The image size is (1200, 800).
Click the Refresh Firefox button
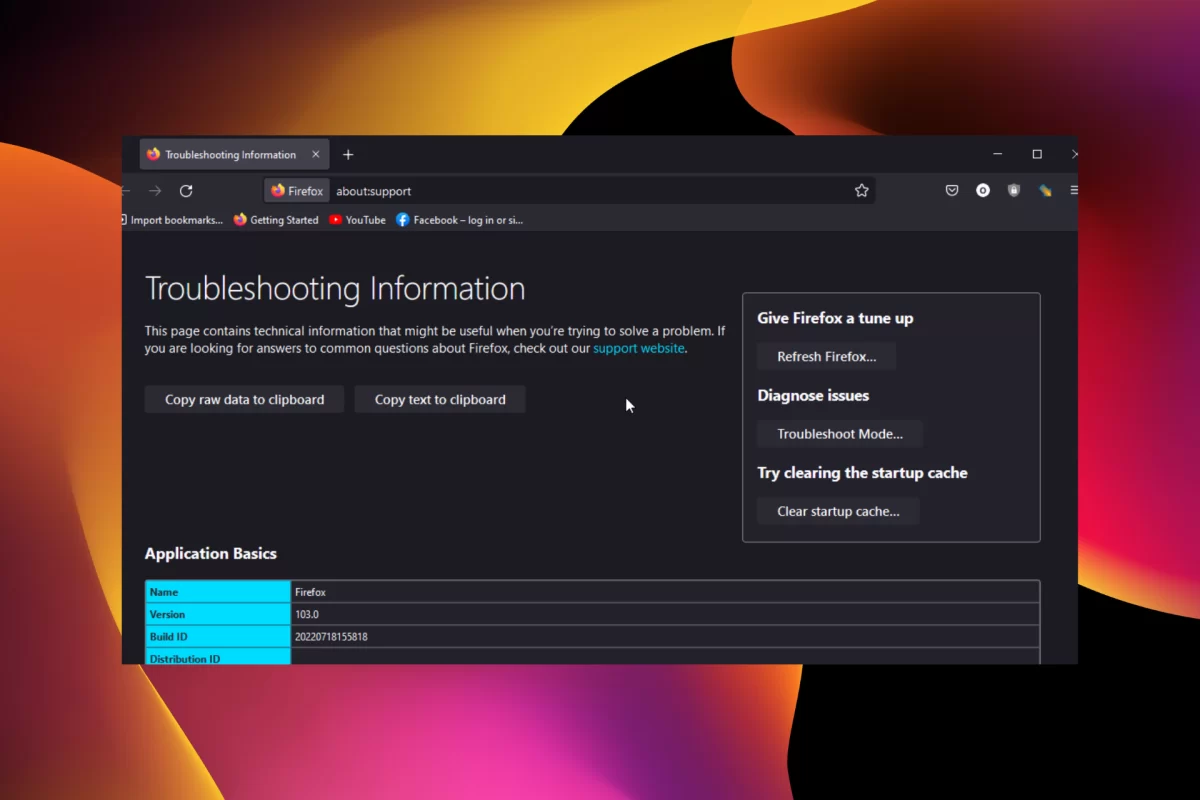[826, 356]
